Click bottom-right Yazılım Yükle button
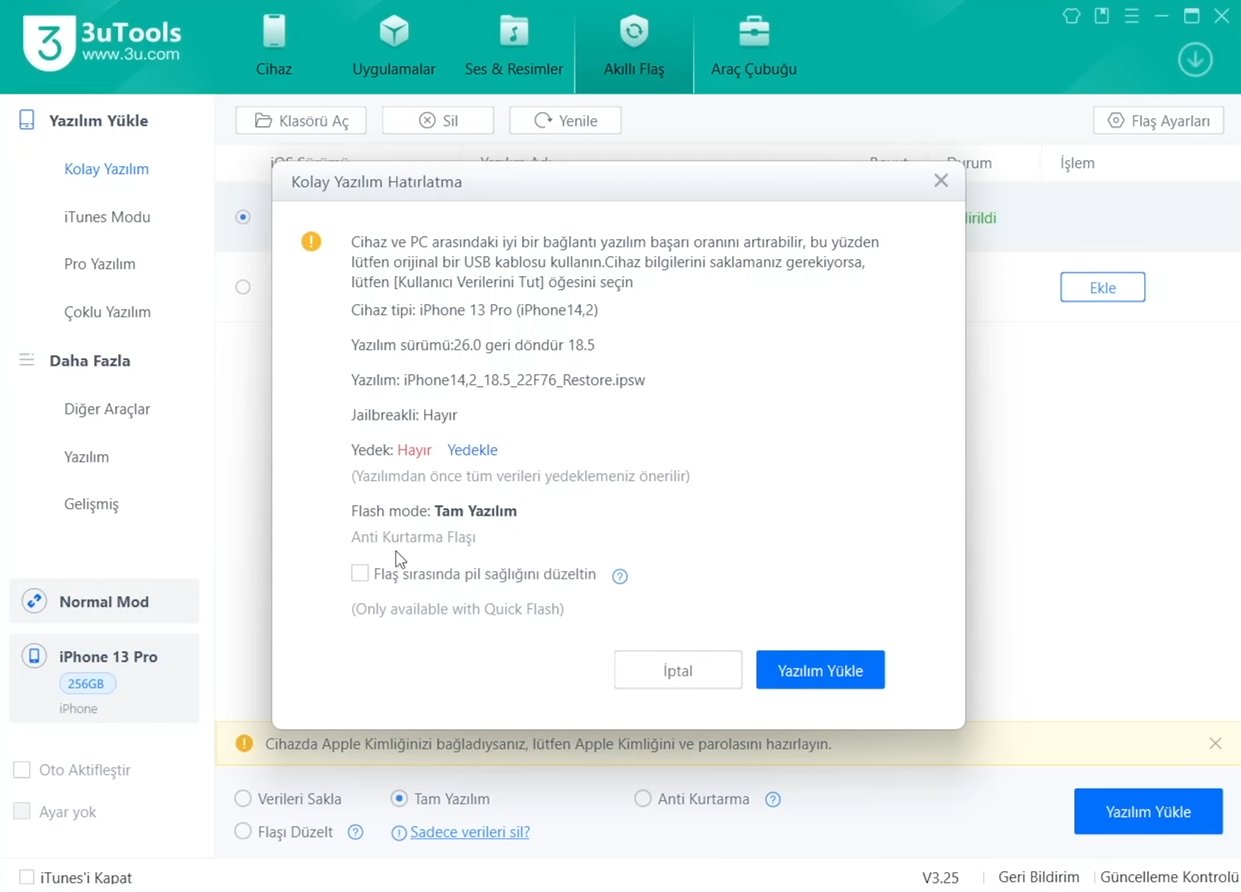 tap(1148, 811)
